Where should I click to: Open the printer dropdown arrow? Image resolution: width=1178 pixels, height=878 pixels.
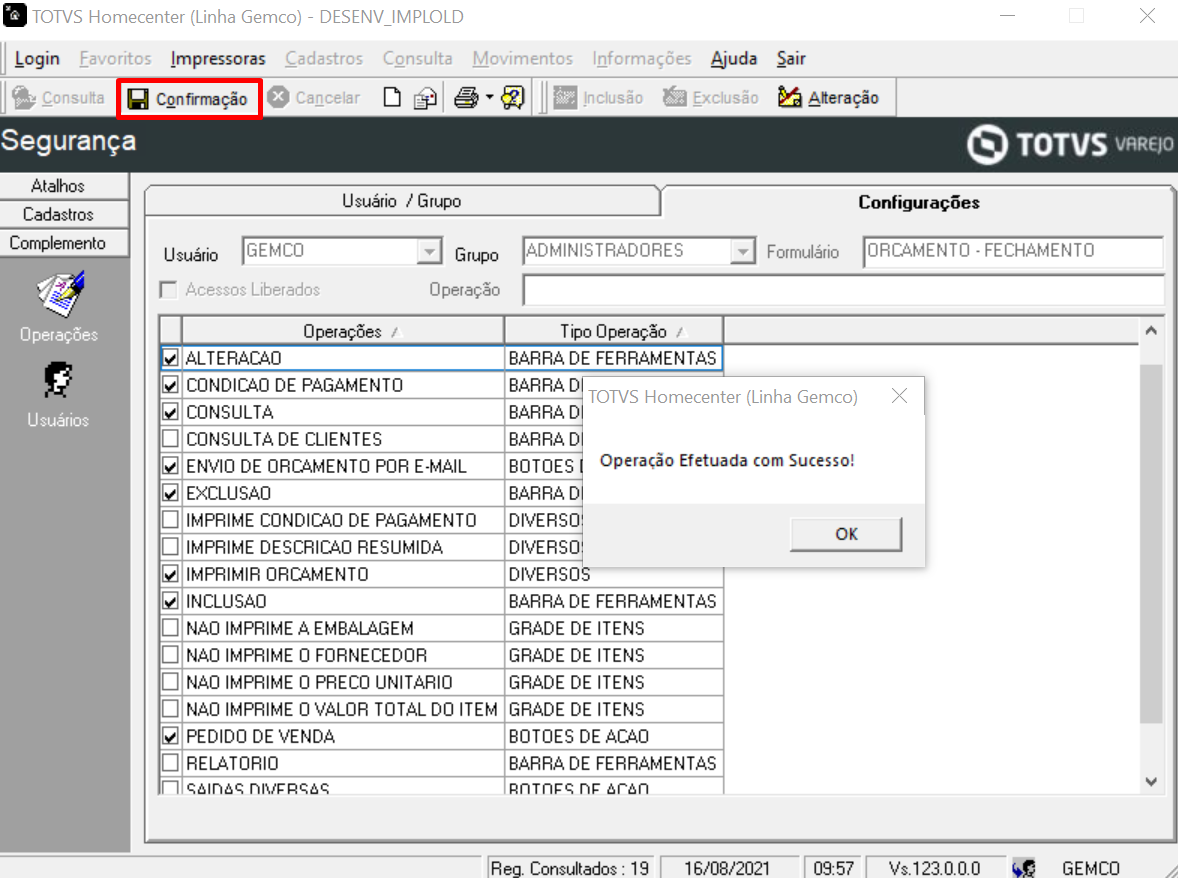pyautogui.click(x=490, y=98)
